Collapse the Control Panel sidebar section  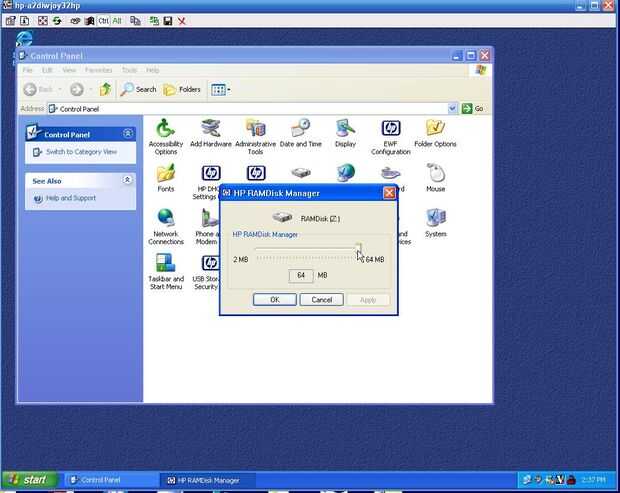128,134
